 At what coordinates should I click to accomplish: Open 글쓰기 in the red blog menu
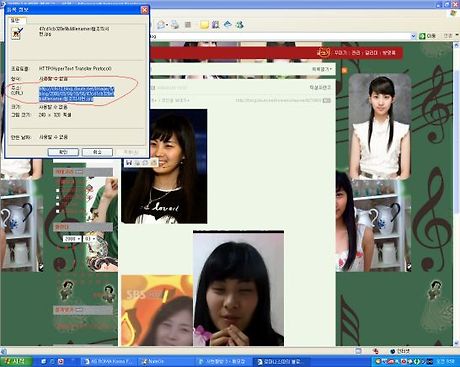pos(371,53)
